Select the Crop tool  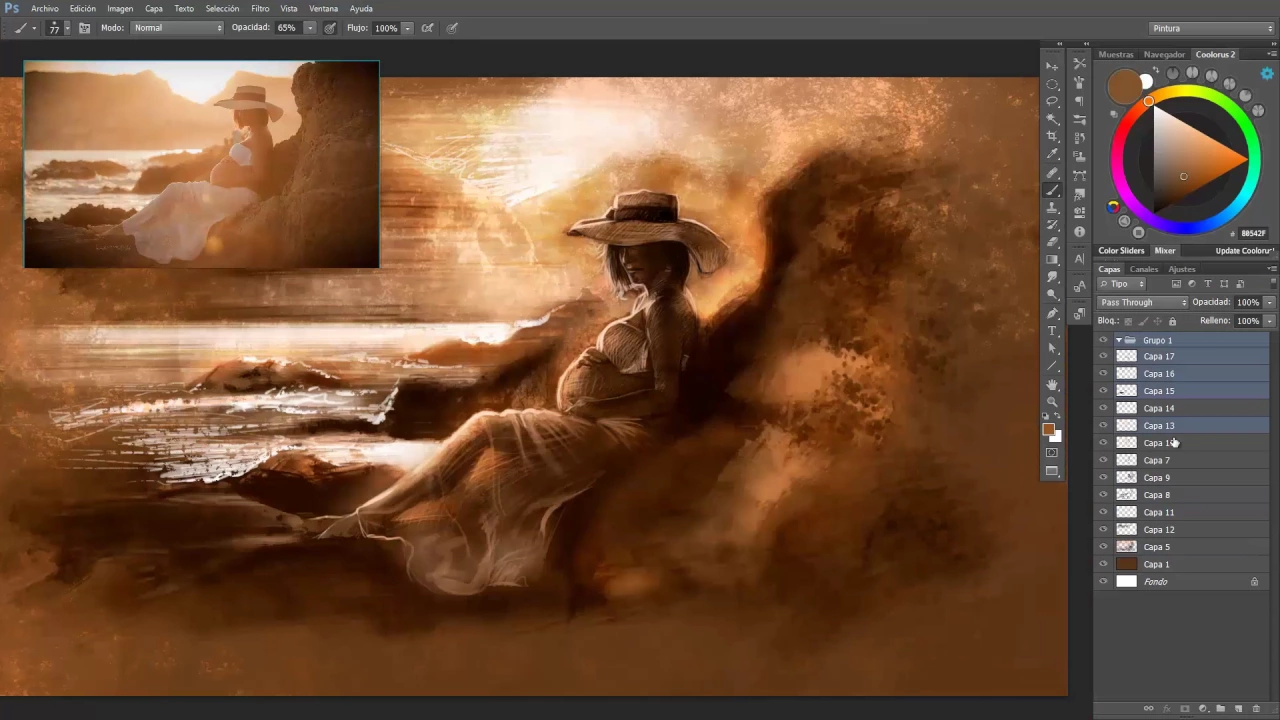pyautogui.click(x=1052, y=136)
